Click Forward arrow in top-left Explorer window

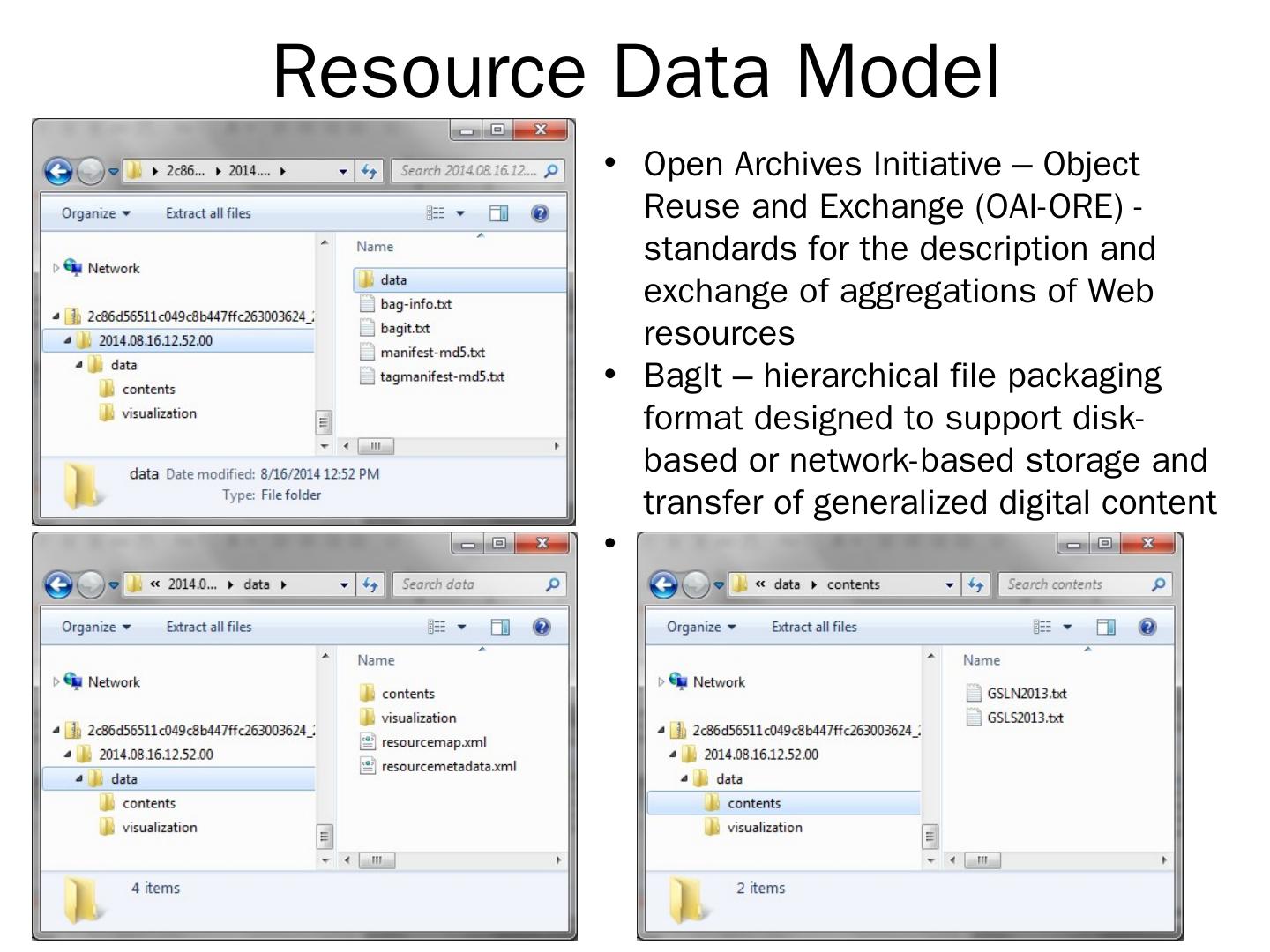90,171
